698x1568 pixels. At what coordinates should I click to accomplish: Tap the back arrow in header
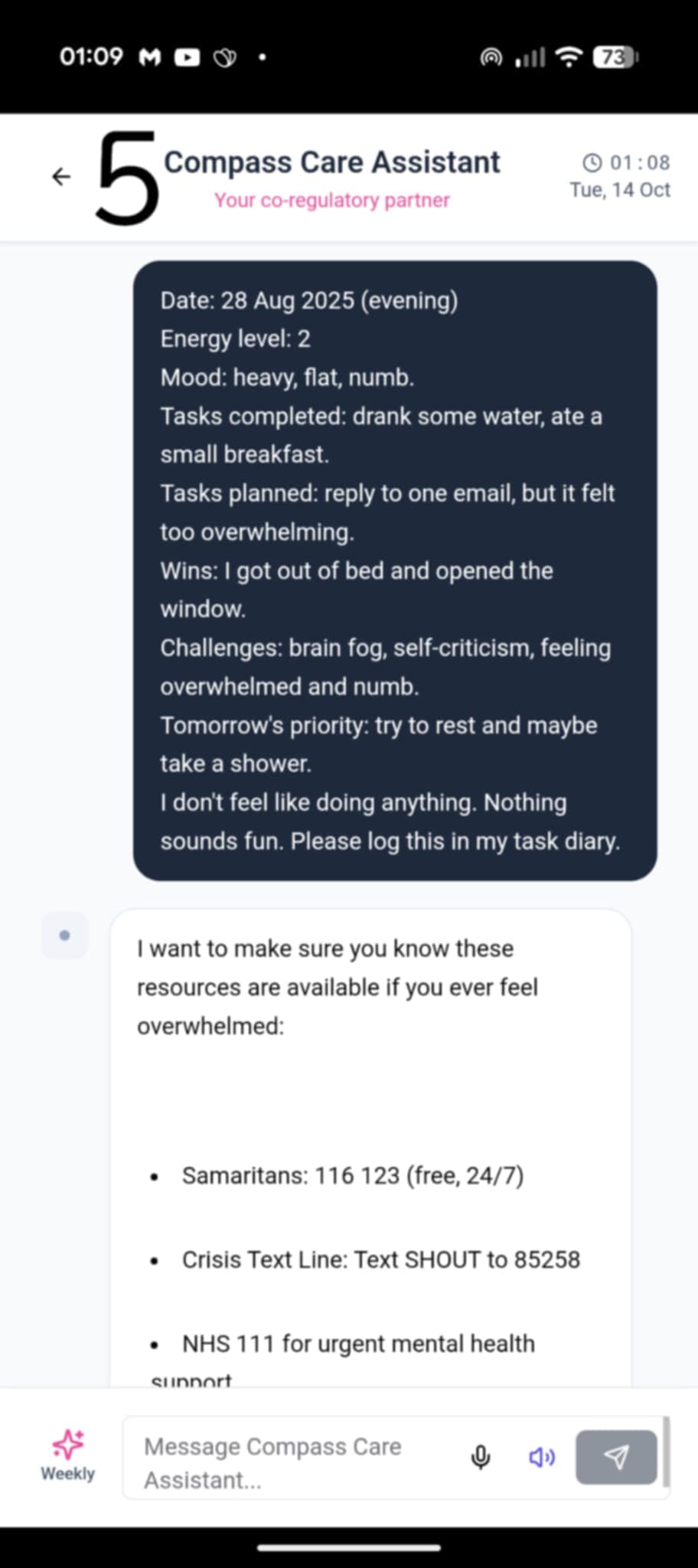click(x=61, y=177)
